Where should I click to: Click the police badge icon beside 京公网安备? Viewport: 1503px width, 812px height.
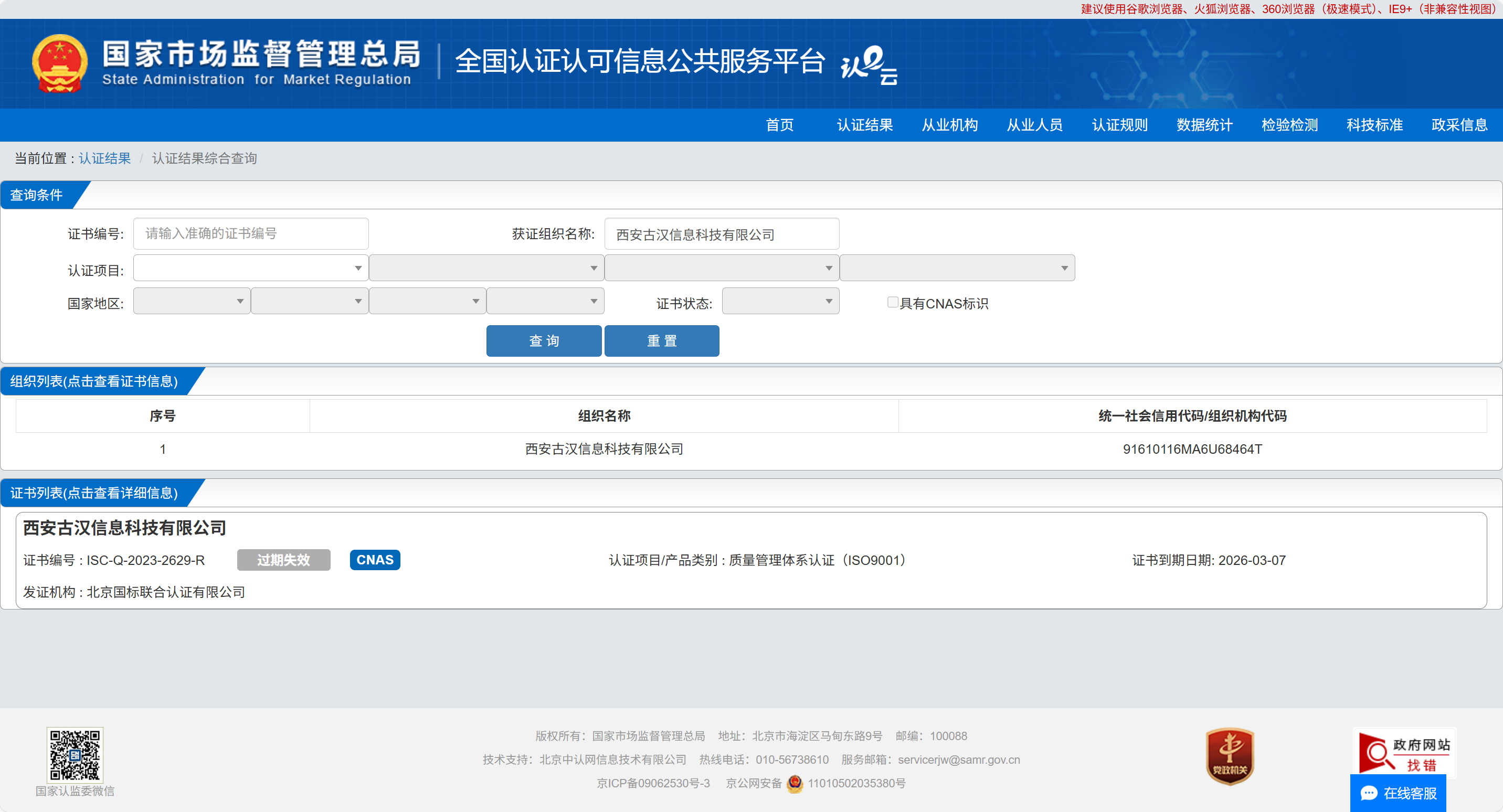click(795, 784)
